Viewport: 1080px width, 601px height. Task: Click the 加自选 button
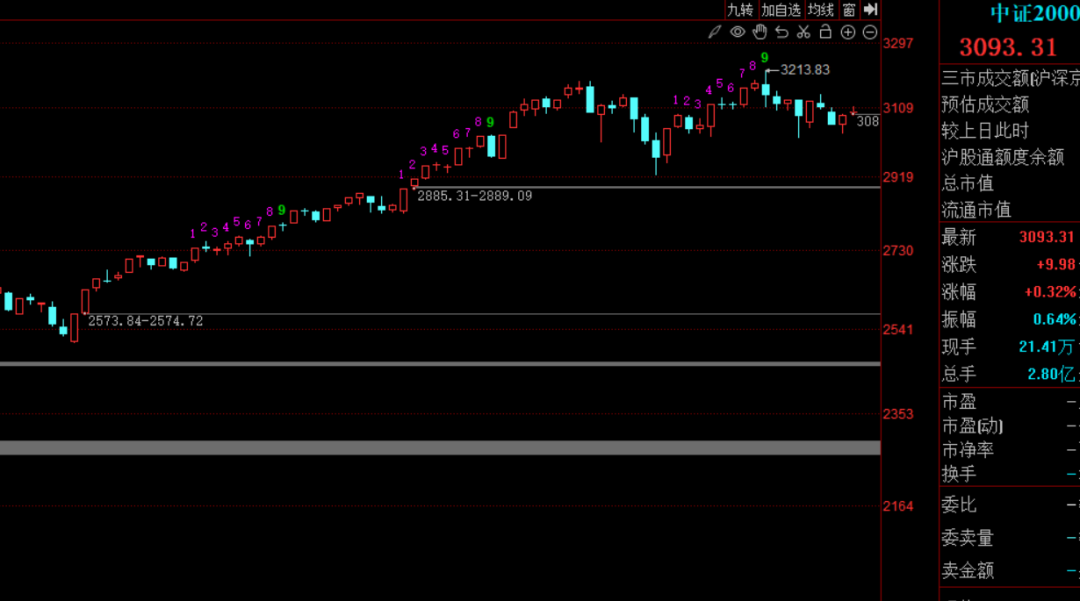click(781, 9)
